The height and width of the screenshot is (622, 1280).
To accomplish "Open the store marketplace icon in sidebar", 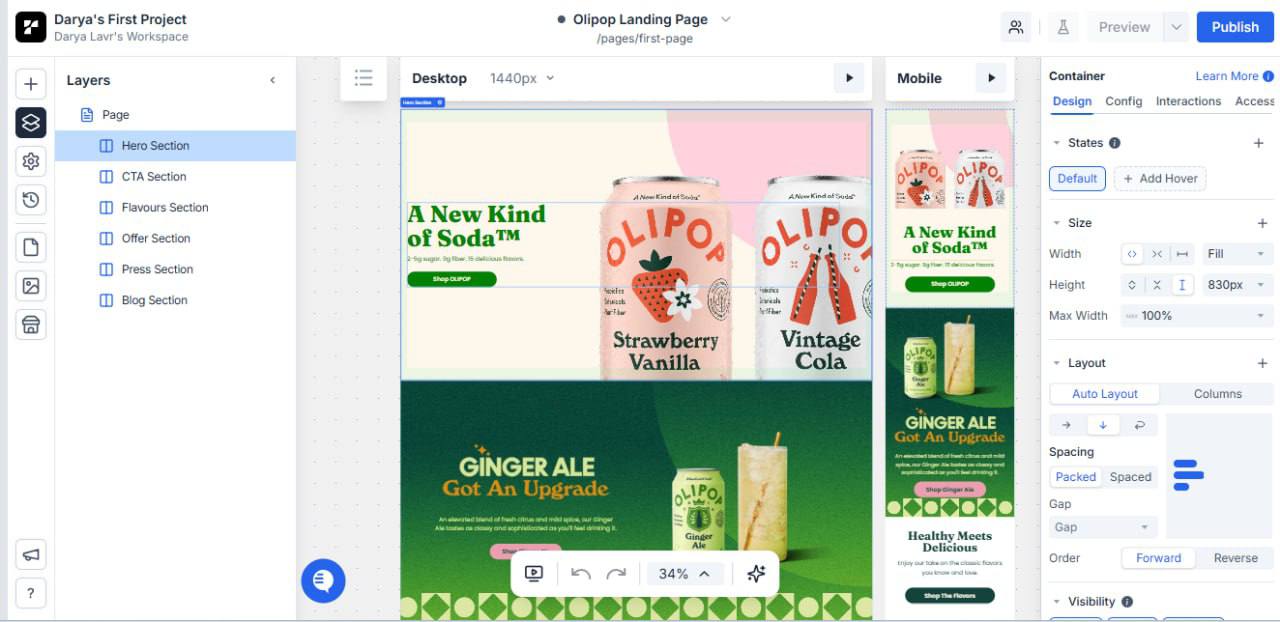I will pos(31,325).
